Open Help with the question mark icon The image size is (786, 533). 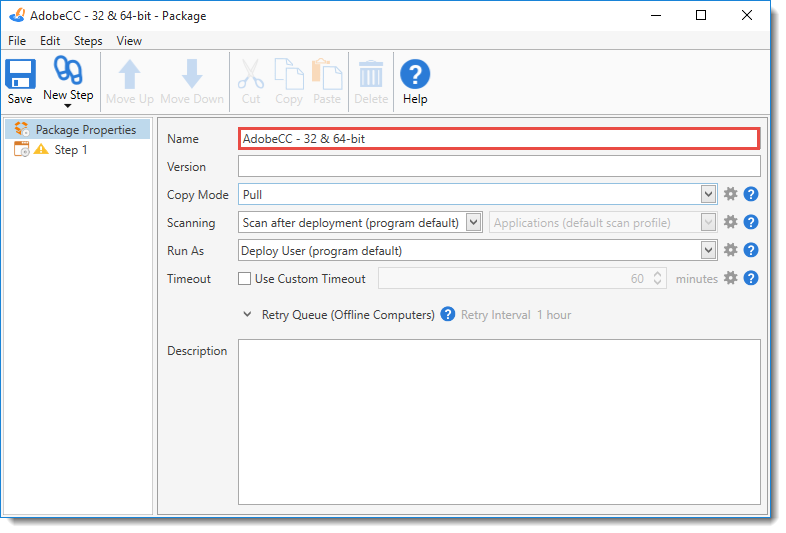415,74
